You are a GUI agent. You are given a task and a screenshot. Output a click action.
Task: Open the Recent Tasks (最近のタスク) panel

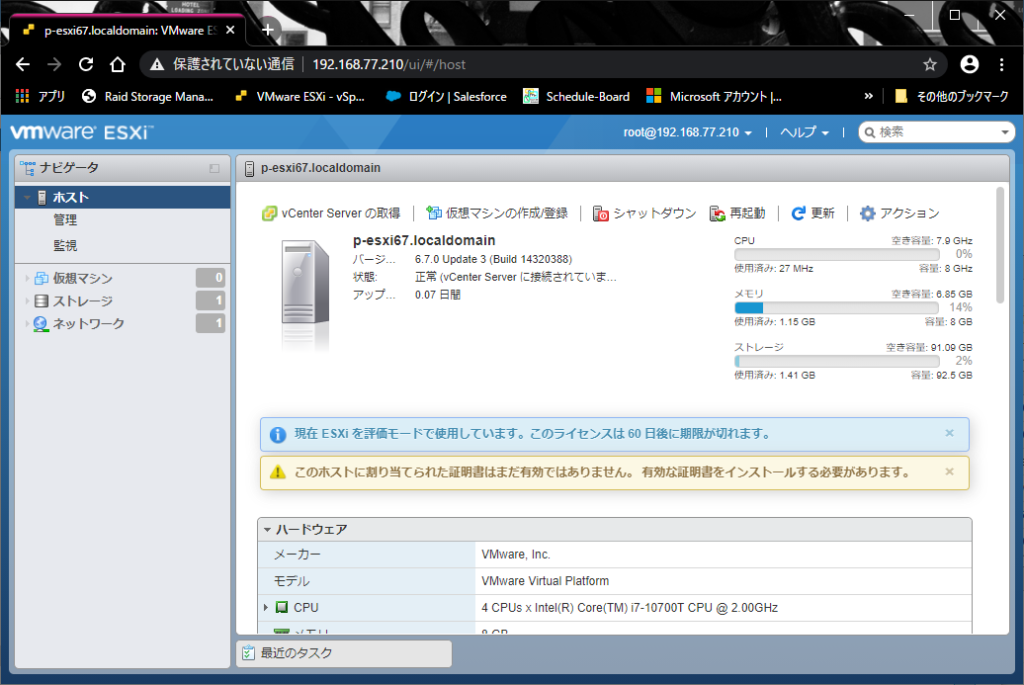(x=344, y=653)
